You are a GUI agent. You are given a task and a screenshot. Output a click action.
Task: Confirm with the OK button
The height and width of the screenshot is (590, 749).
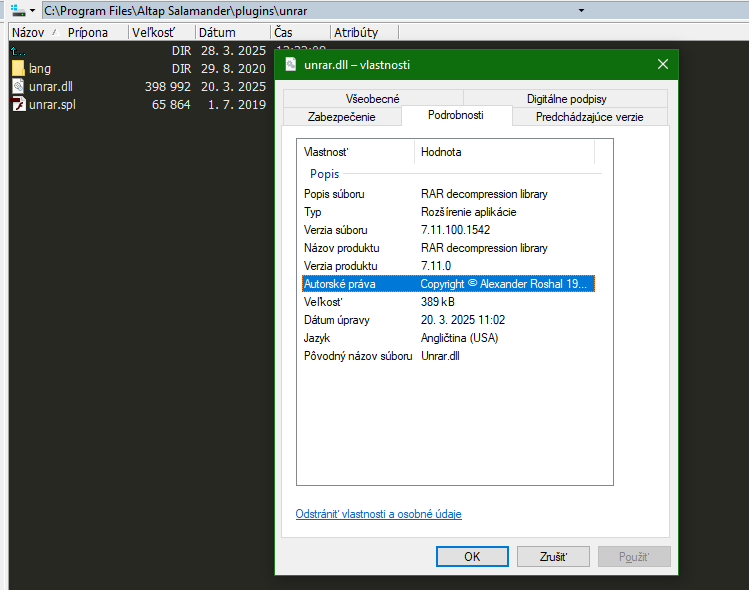pyautogui.click(x=472, y=557)
